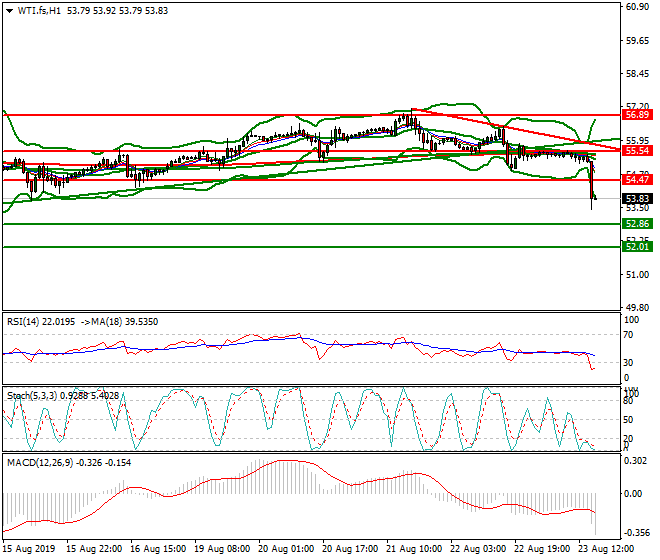660x560 pixels.
Task: Click the WTI.fs,H1 chart title text
Action: point(39,11)
